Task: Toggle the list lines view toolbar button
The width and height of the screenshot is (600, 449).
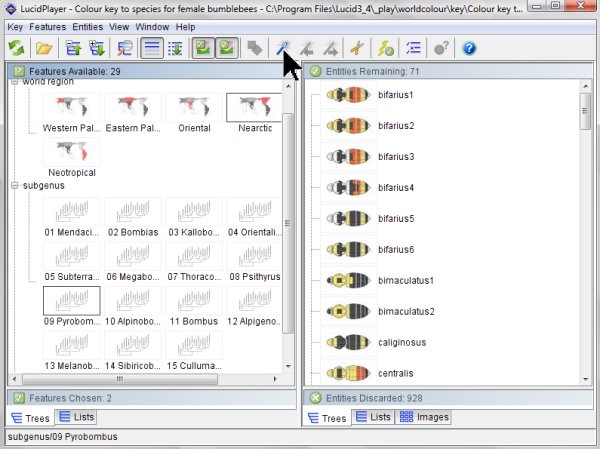Action: point(152,48)
